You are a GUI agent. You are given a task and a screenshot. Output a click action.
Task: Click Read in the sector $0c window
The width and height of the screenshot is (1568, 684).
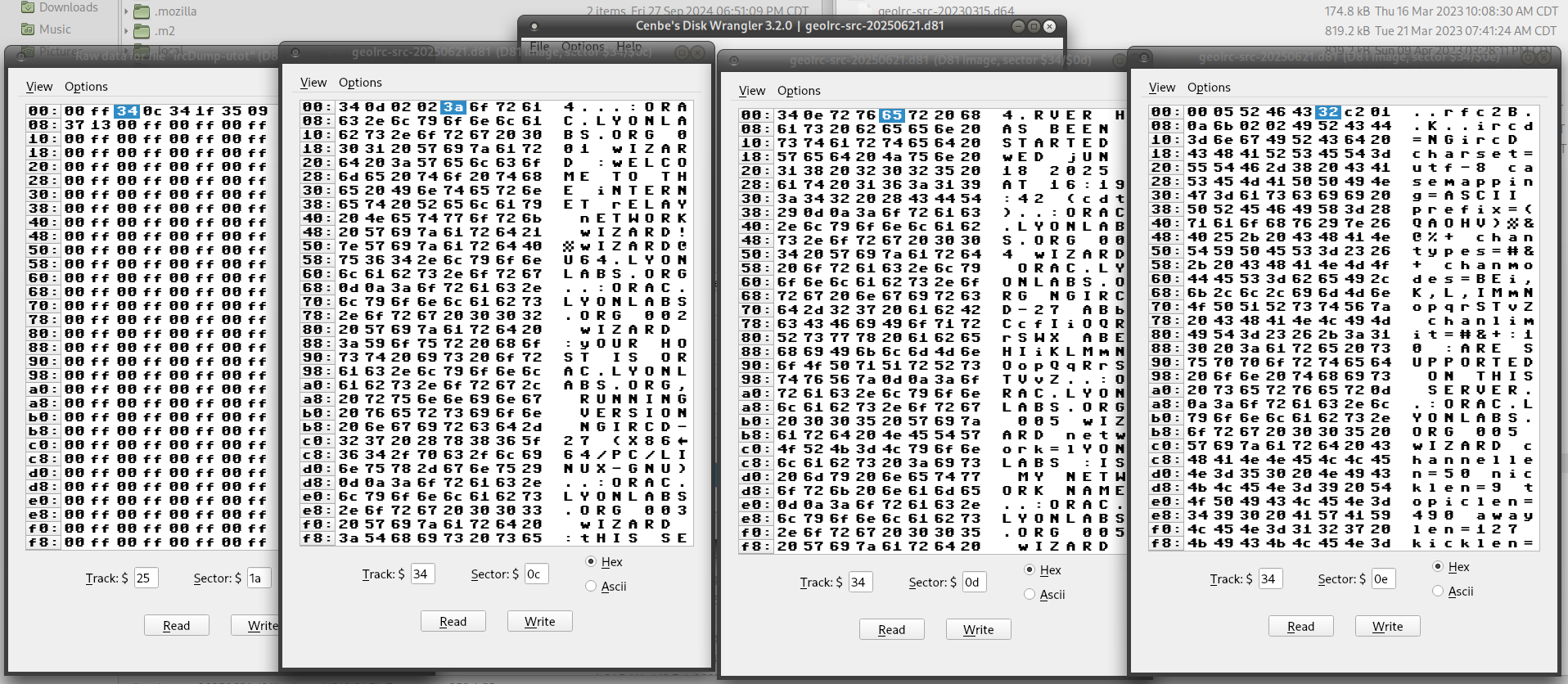coord(453,621)
